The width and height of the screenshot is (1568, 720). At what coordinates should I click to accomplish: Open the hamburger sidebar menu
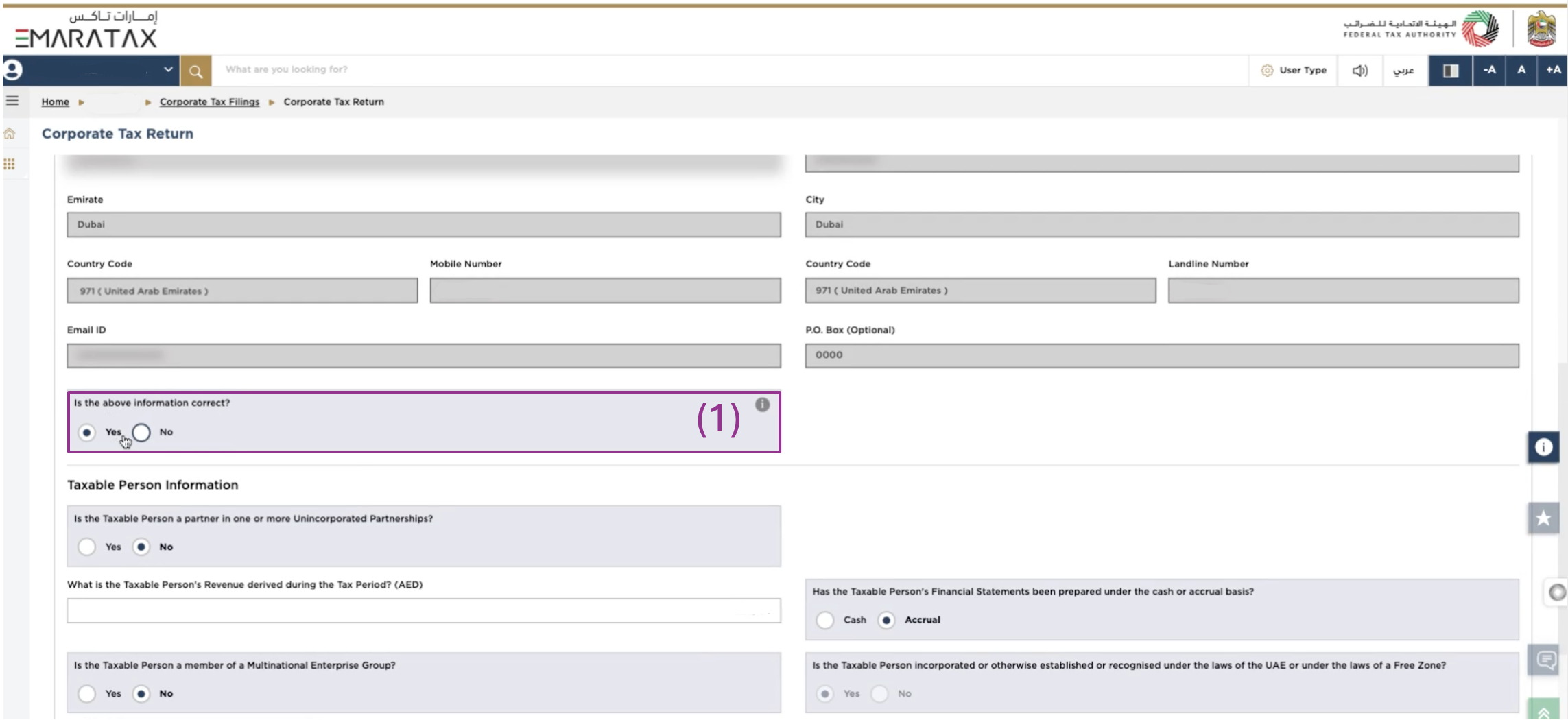click(12, 101)
